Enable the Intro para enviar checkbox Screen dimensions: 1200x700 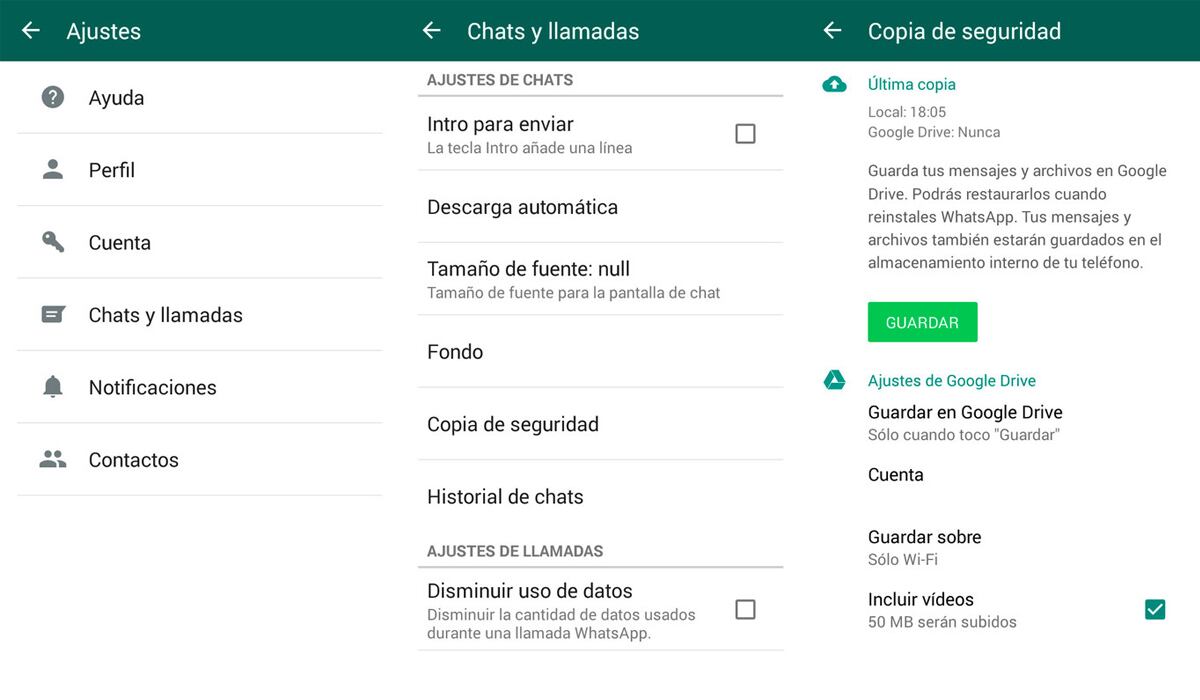744,133
